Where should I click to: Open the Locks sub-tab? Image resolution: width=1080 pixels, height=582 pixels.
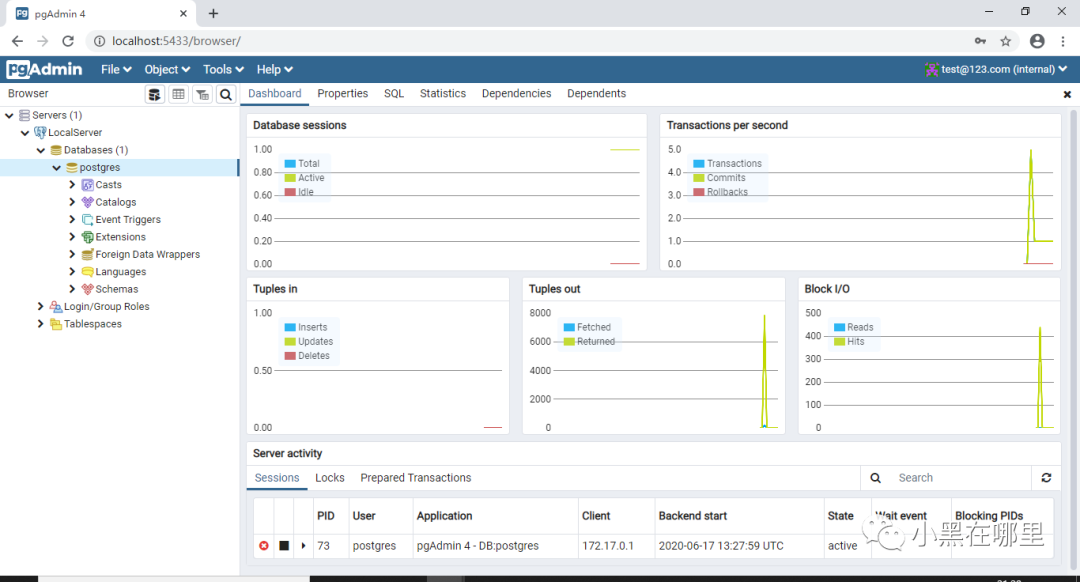tap(330, 478)
